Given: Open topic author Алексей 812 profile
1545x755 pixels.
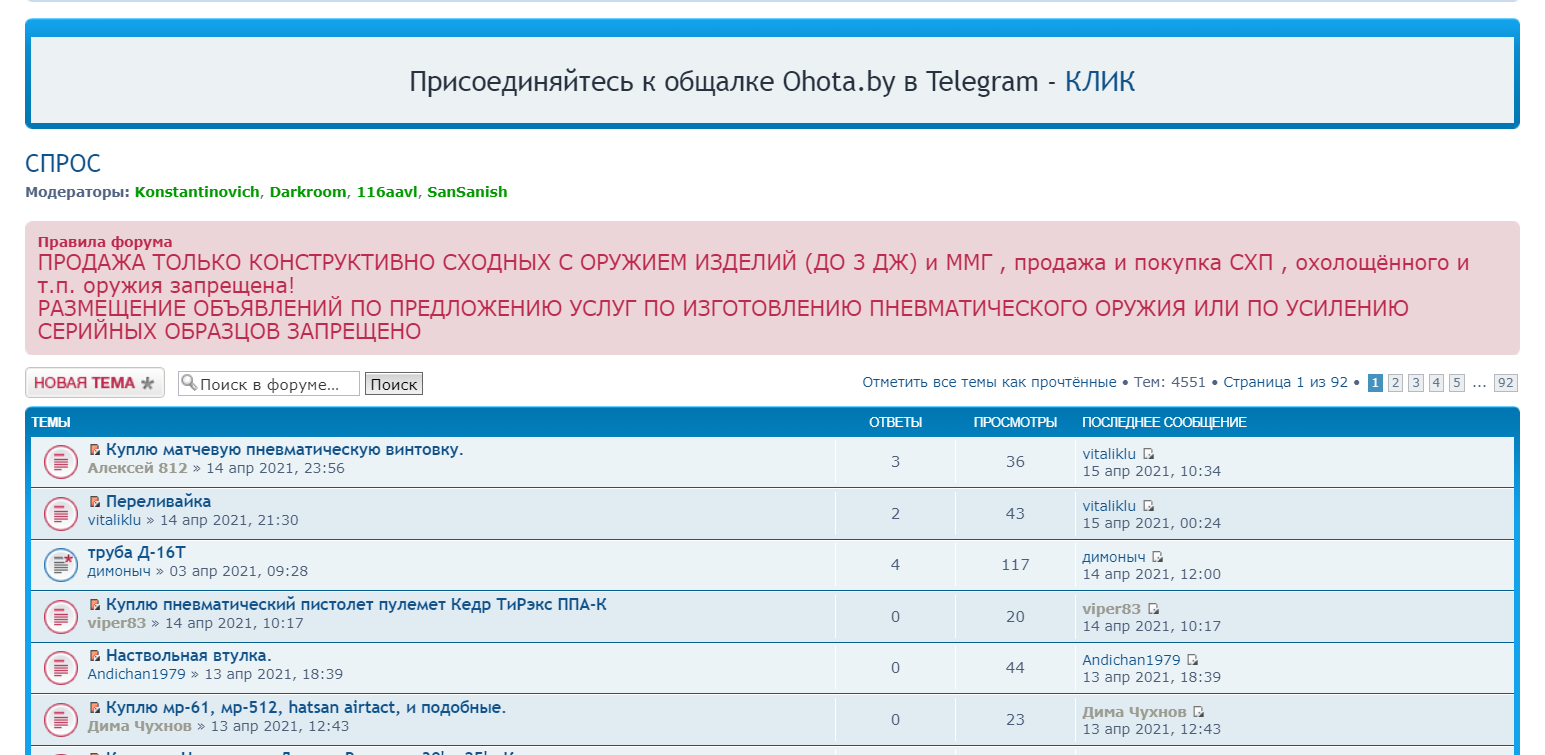Looking at the screenshot, I should coord(138,468).
